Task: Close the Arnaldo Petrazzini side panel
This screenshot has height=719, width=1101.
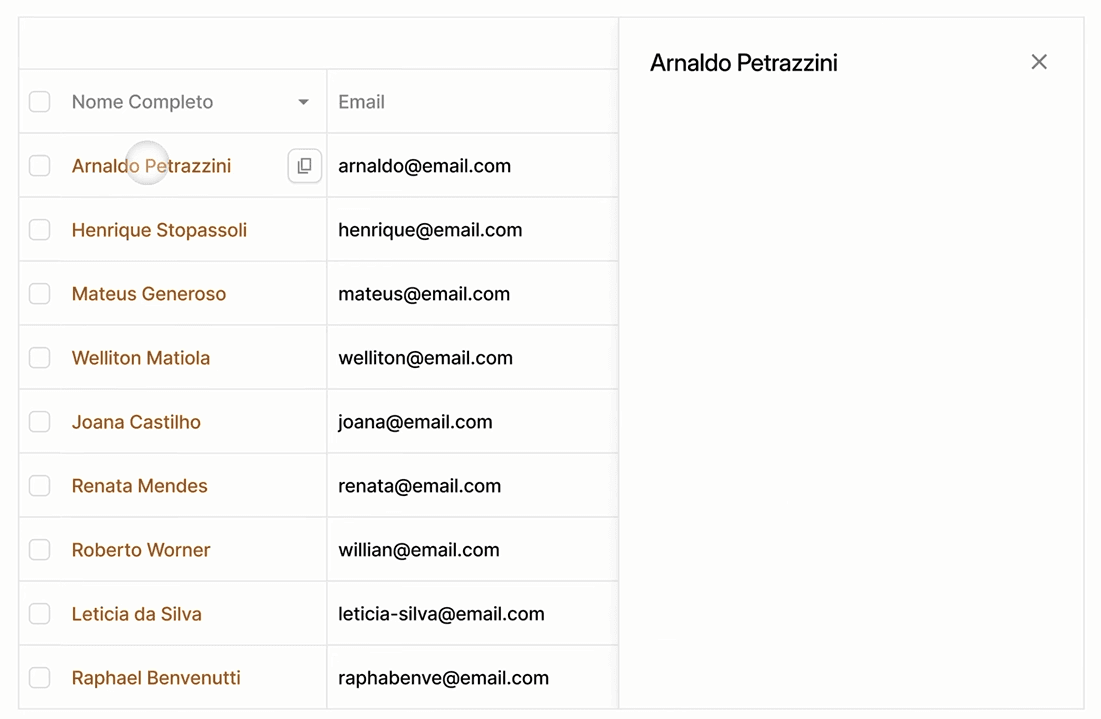Action: pyautogui.click(x=1039, y=62)
